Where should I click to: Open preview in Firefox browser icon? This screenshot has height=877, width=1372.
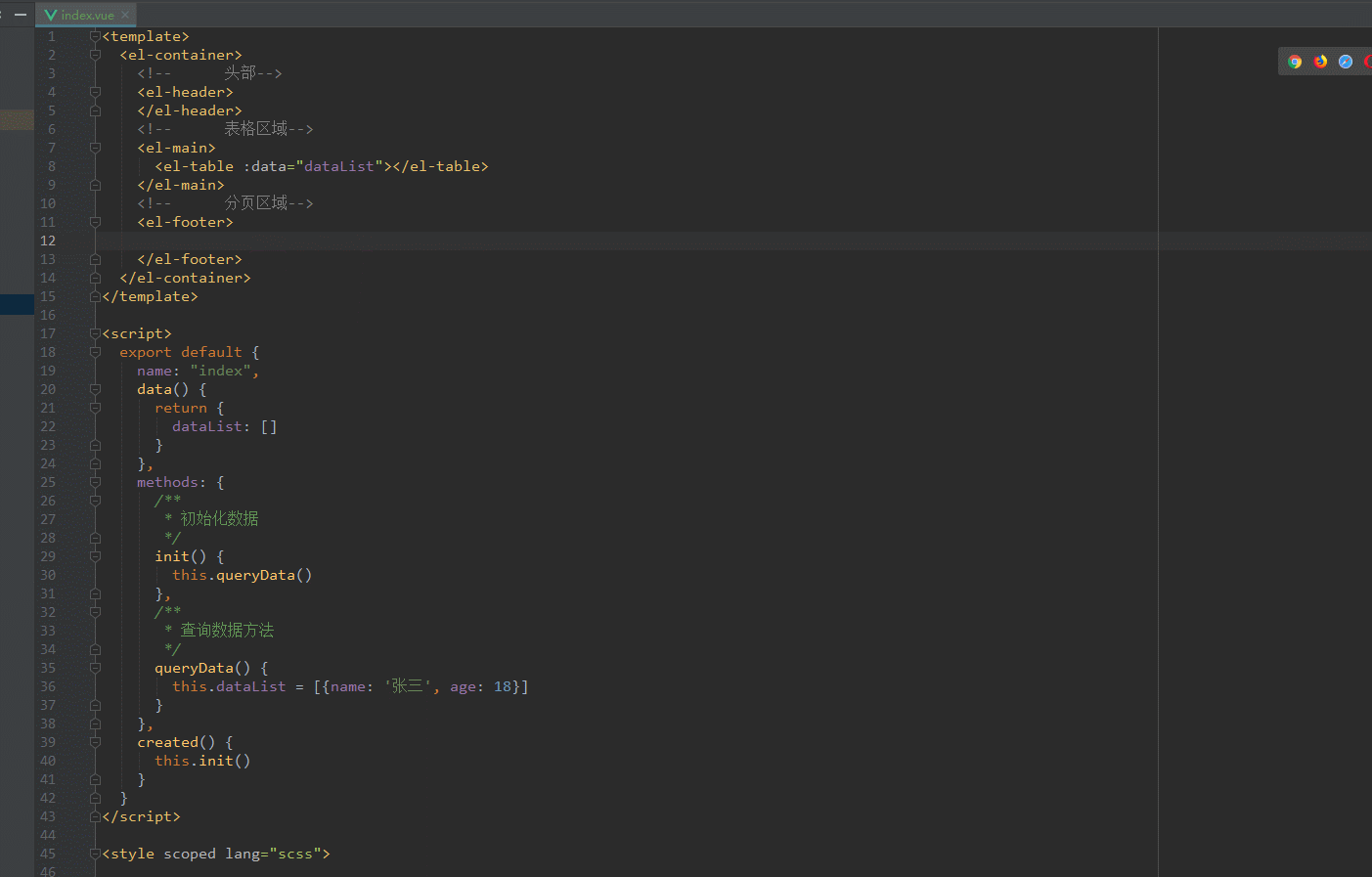point(1320,62)
